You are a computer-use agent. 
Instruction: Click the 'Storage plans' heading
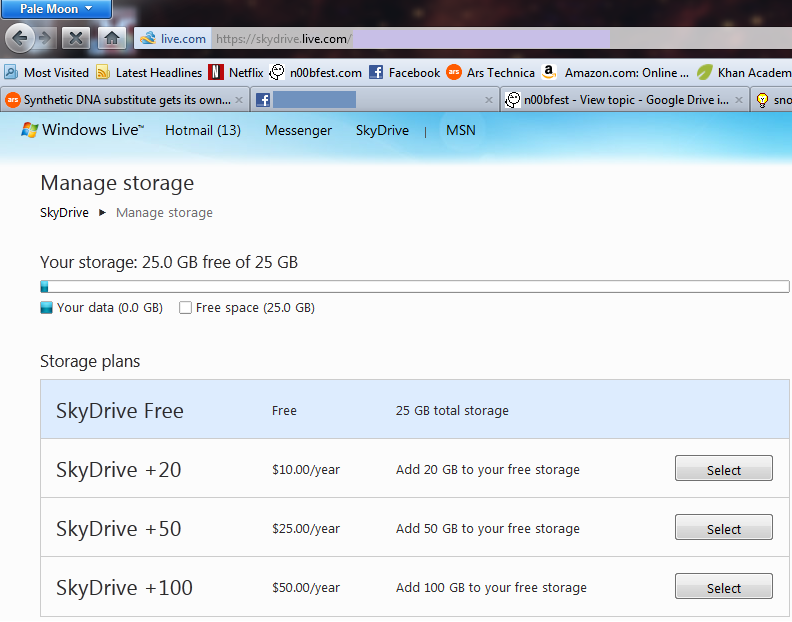[90, 361]
